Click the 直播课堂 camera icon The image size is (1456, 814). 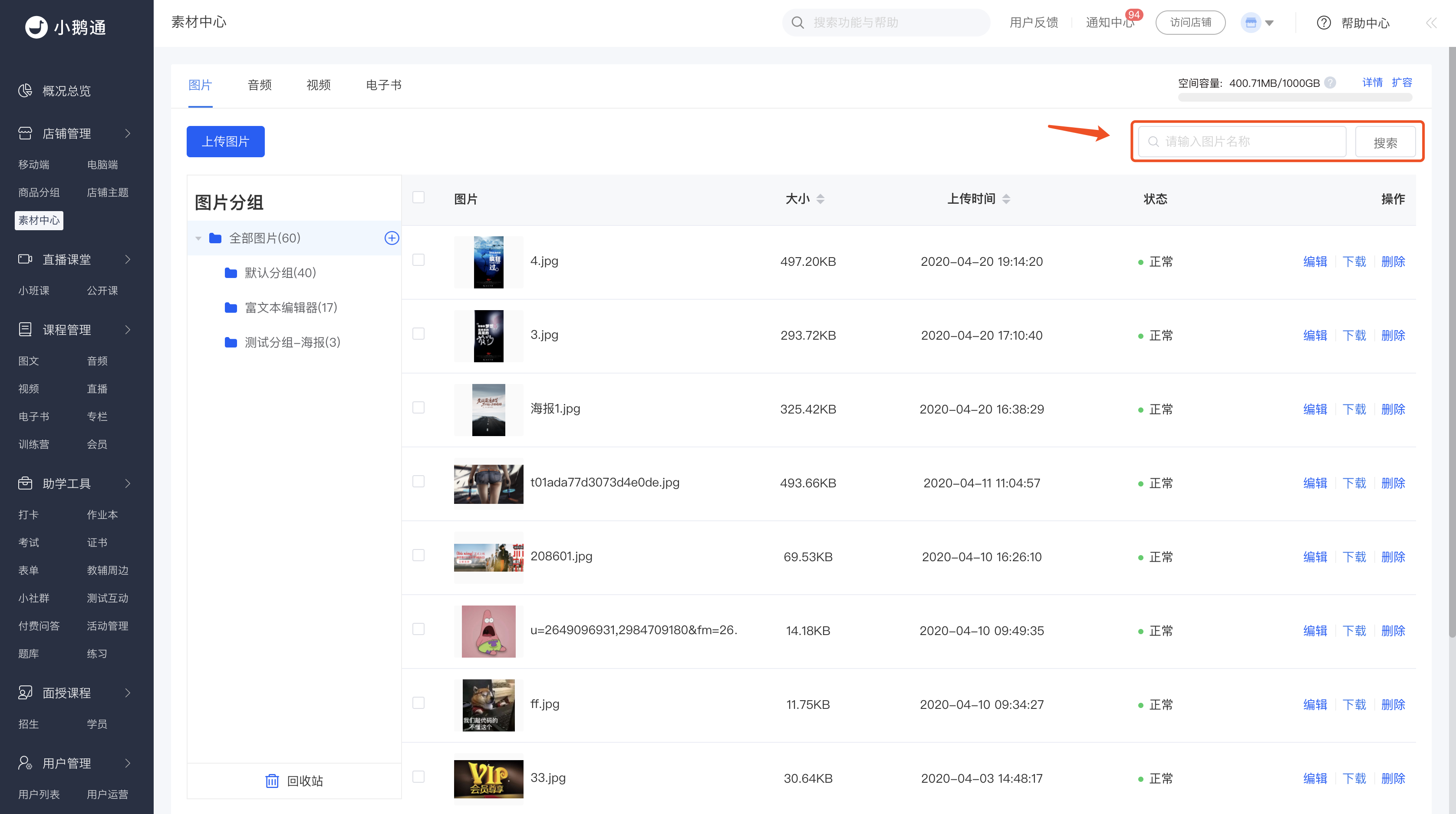[x=26, y=259]
